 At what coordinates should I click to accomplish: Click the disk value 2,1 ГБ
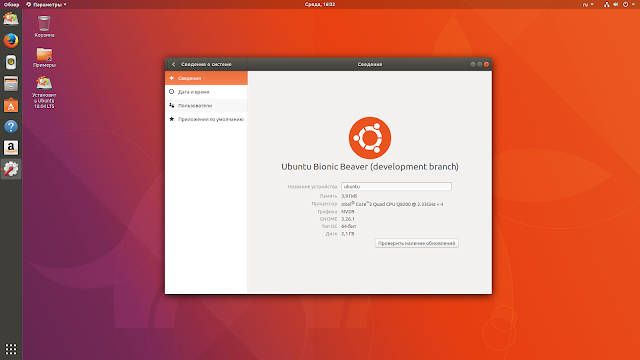click(348, 234)
